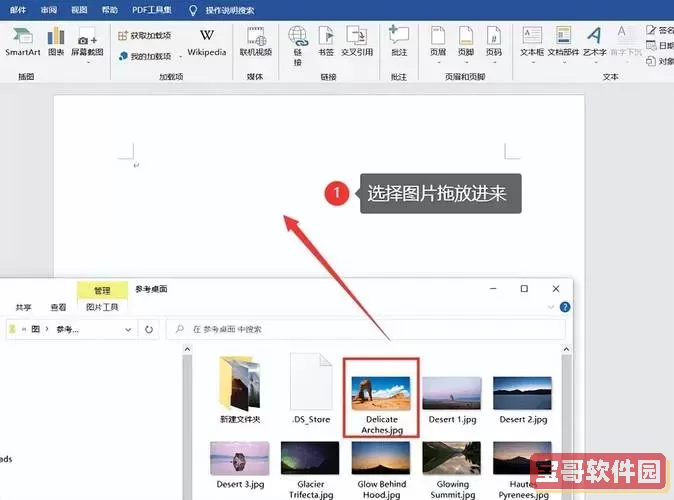
Task: Expand the Header (页眉) dropdown arrow
Action: [x=438, y=62]
